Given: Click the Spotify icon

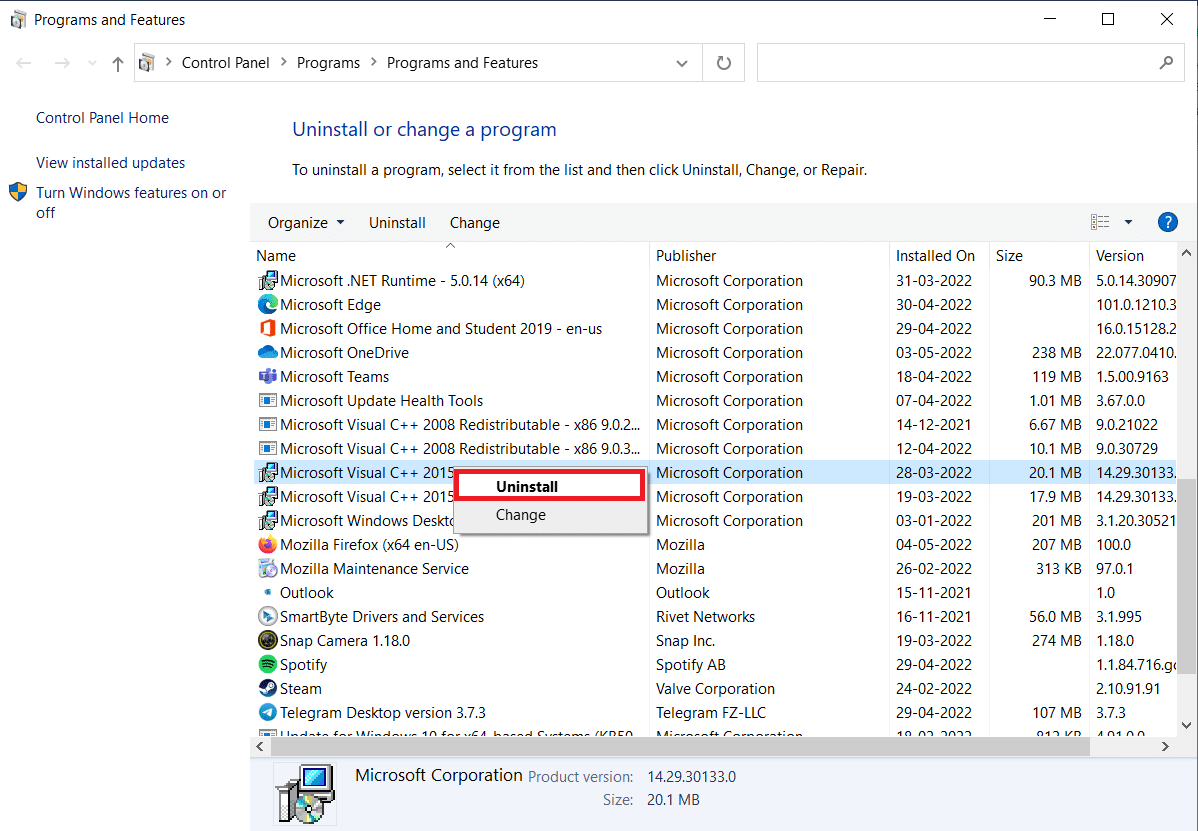Looking at the screenshot, I should coord(267,664).
